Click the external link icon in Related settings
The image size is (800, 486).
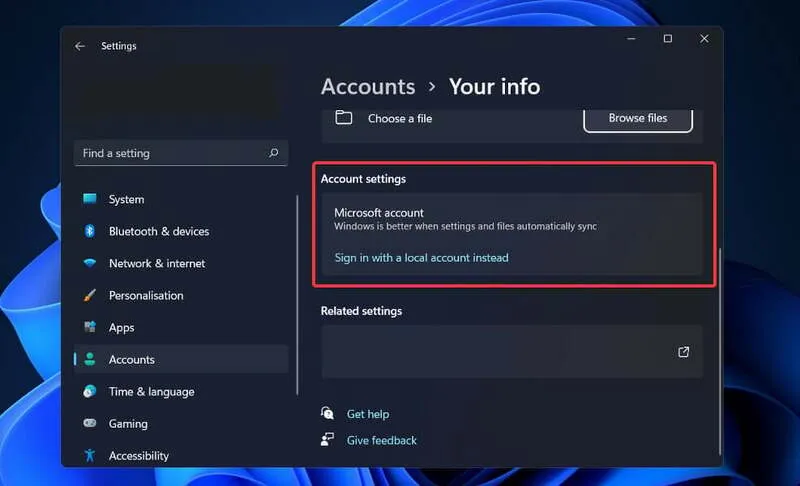[683, 352]
